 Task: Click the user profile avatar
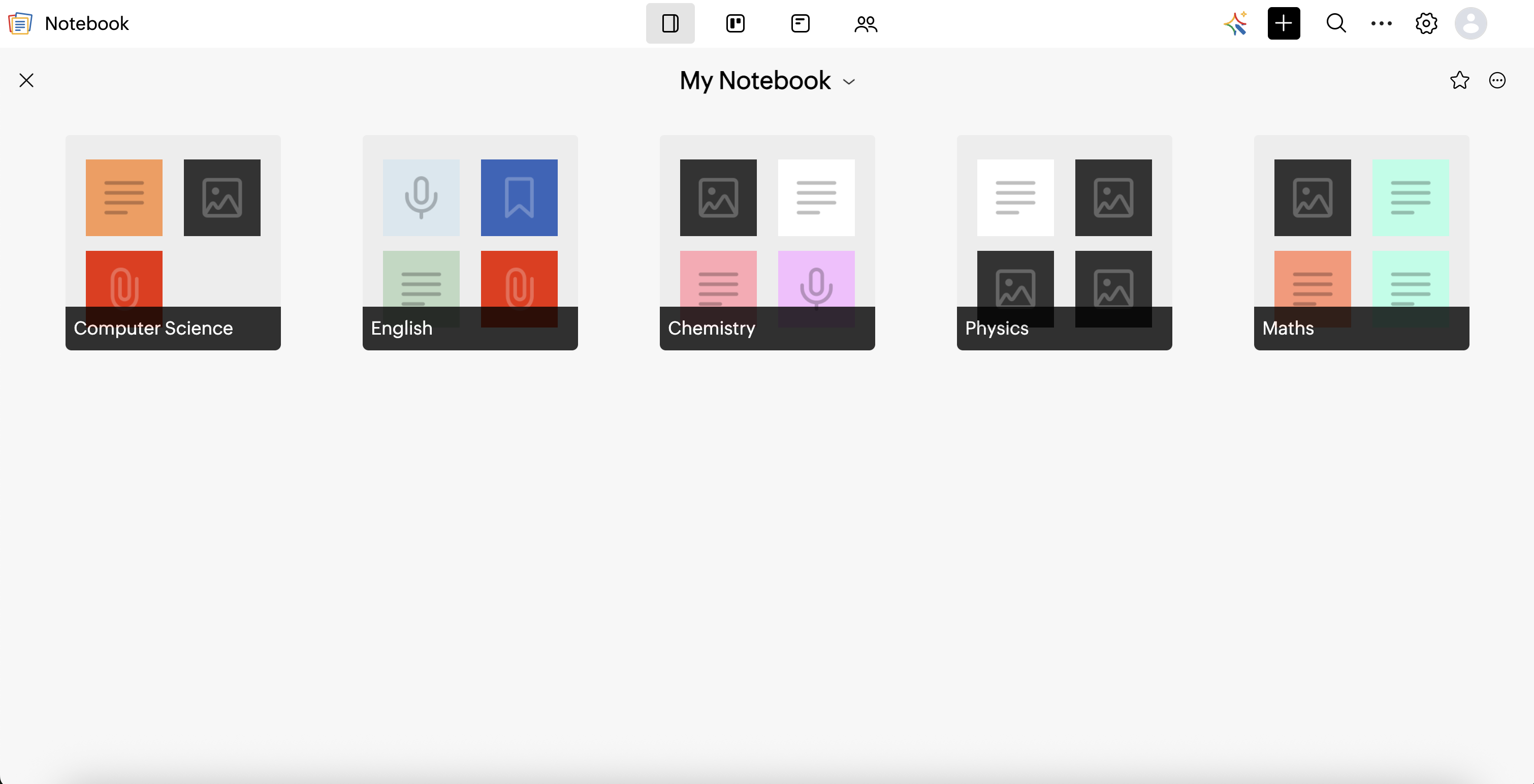pos(1471,23)
